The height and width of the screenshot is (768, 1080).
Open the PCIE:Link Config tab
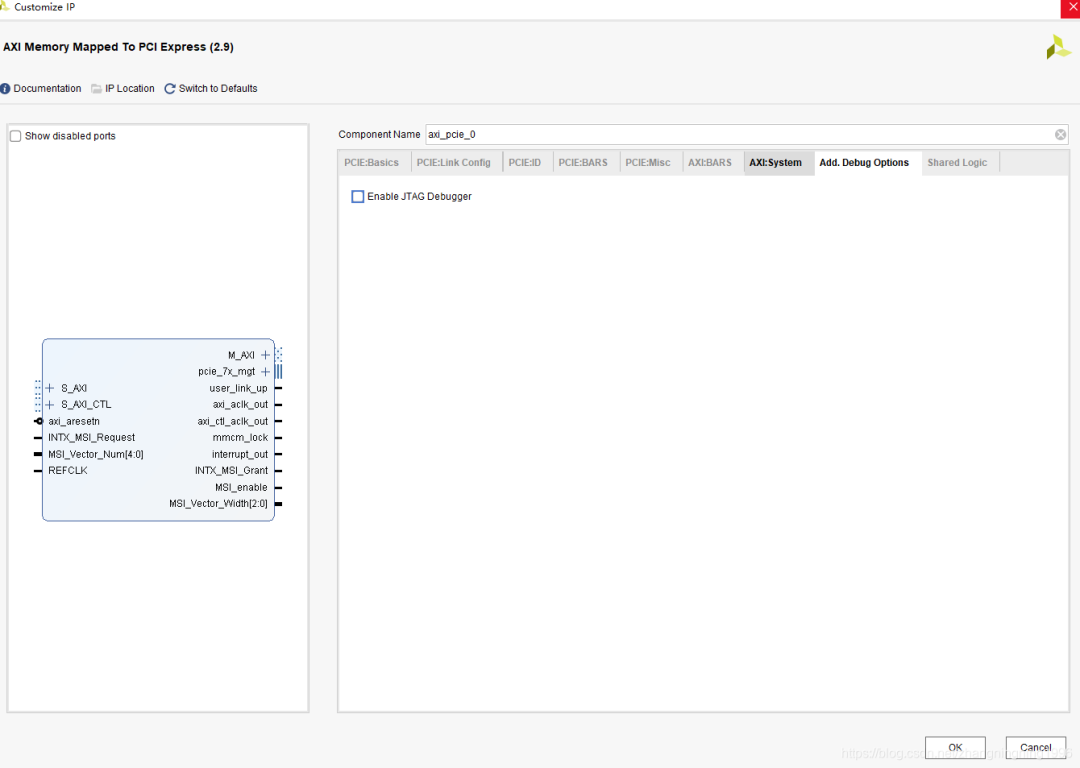[x=453, y=163]
